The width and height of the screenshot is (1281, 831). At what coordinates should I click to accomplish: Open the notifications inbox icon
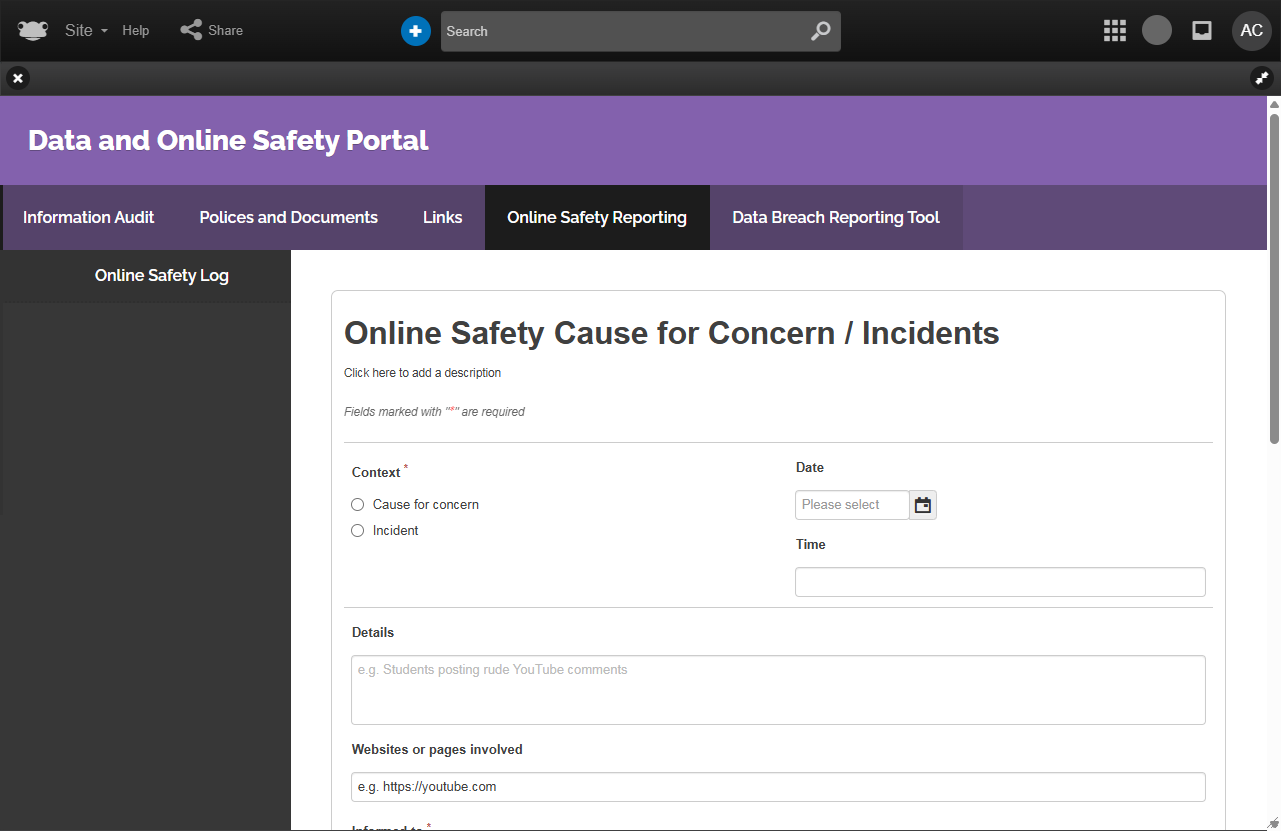click(x=1202, y=31)
